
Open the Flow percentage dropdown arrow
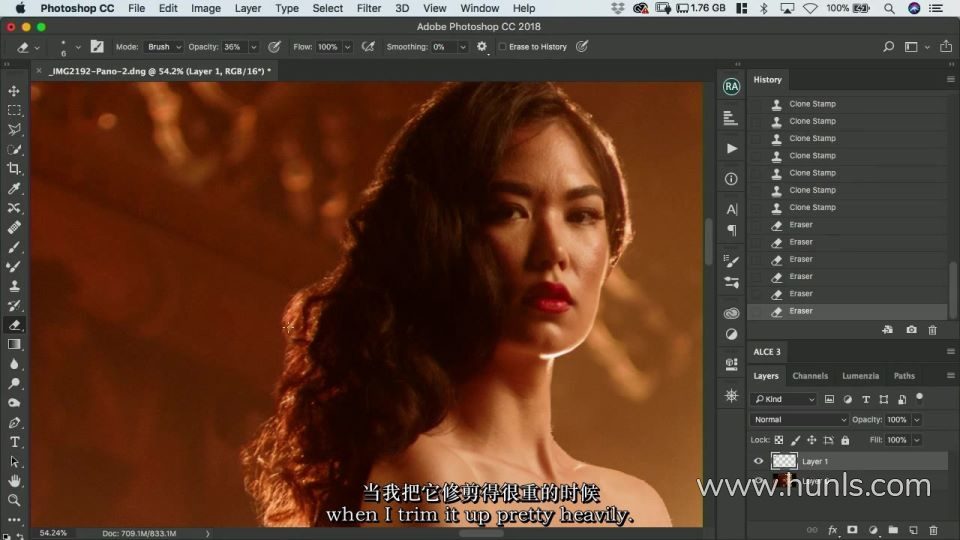(x=347, y=47)
